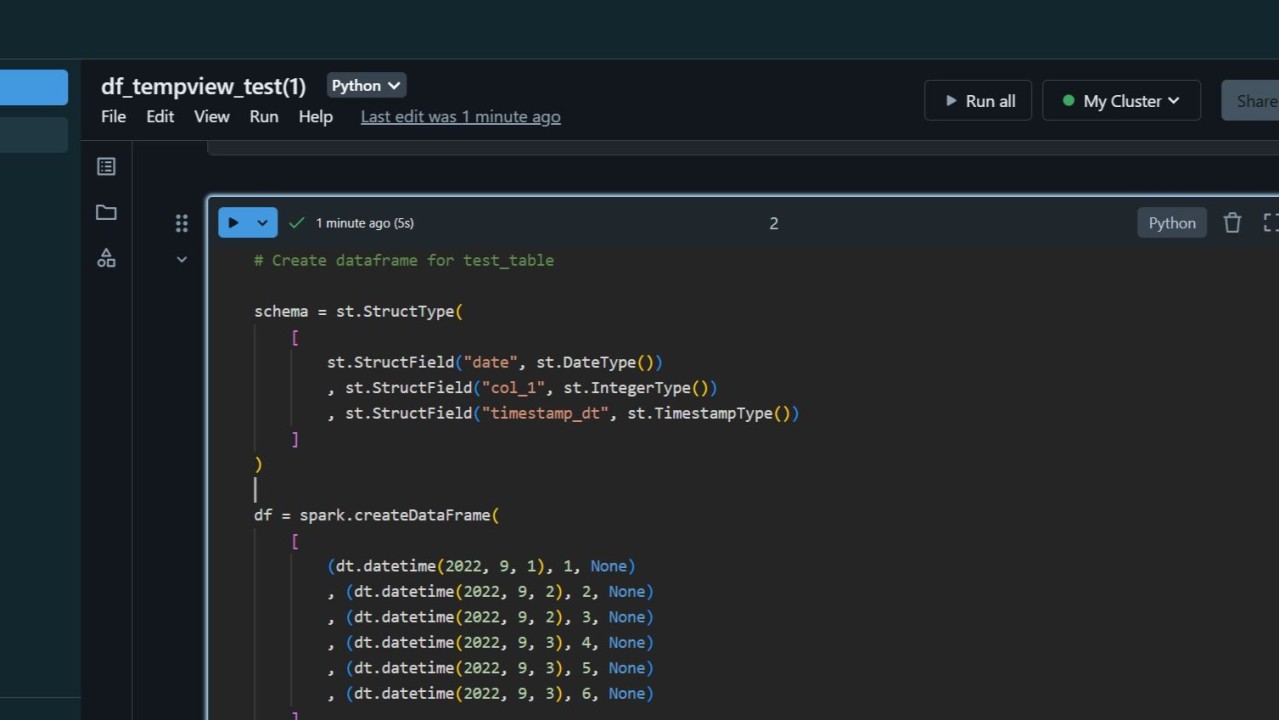The height and width of the screenshot is (720, 1279).
Task: Open run options arrow beside play button
Action: (262, 223)
